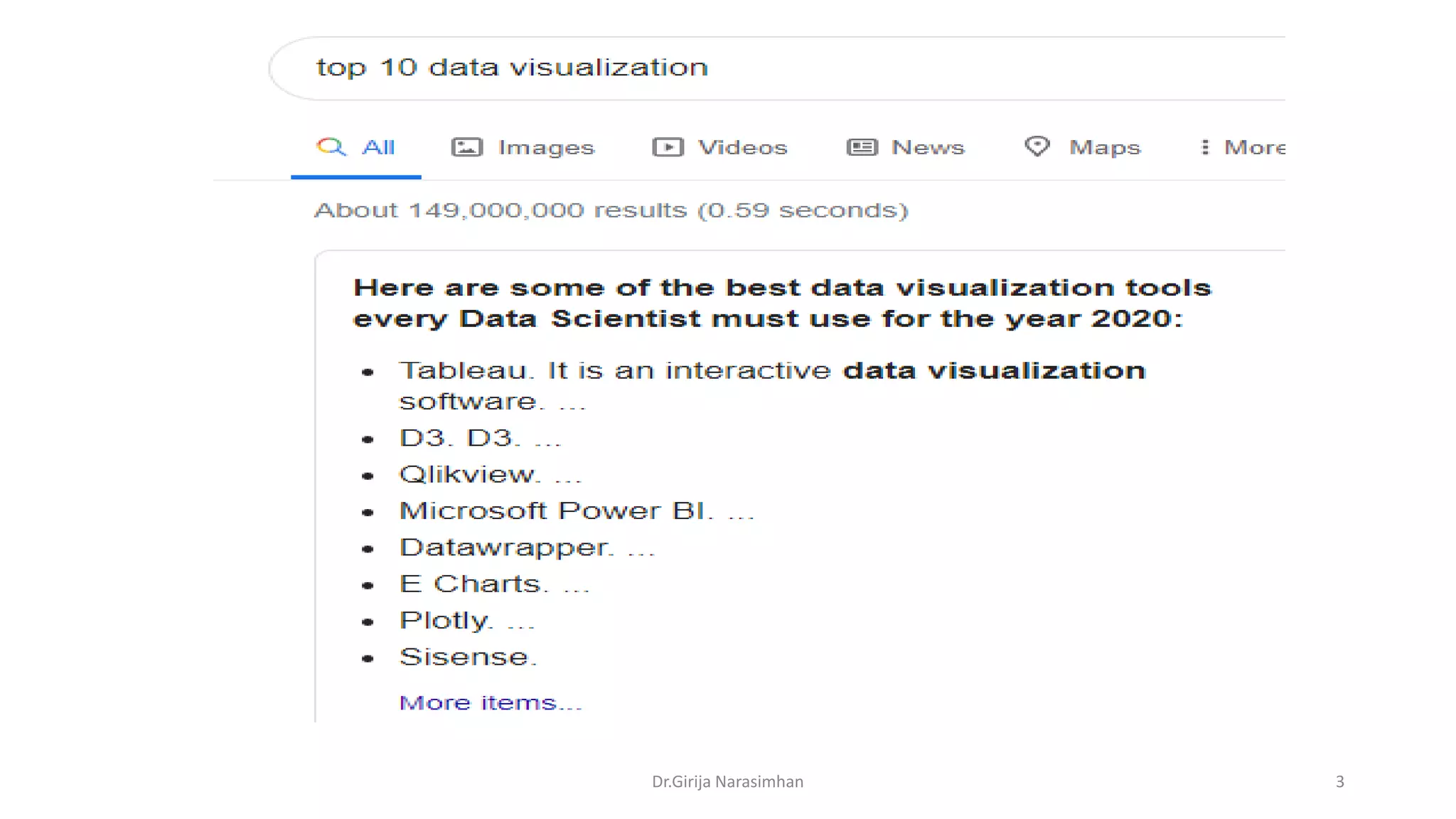Image resolution: width=1456 pixels, height=819 pixels.
Task: Click the magnifier icon on the All tab
Action: 331,147
